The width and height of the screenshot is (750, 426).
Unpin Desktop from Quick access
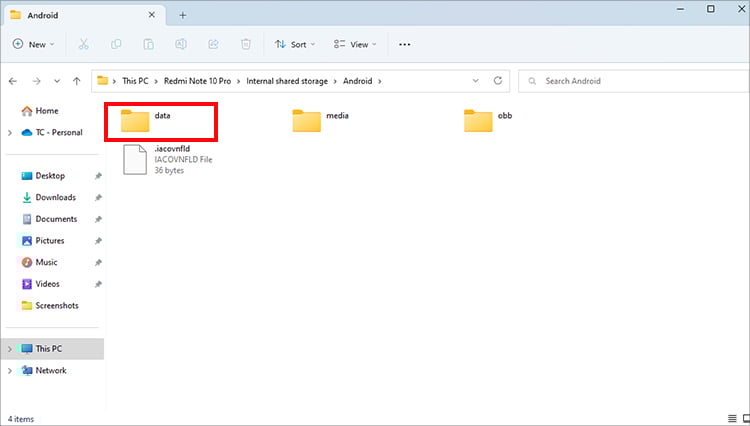pyautogui.click(x=98, y=176)
